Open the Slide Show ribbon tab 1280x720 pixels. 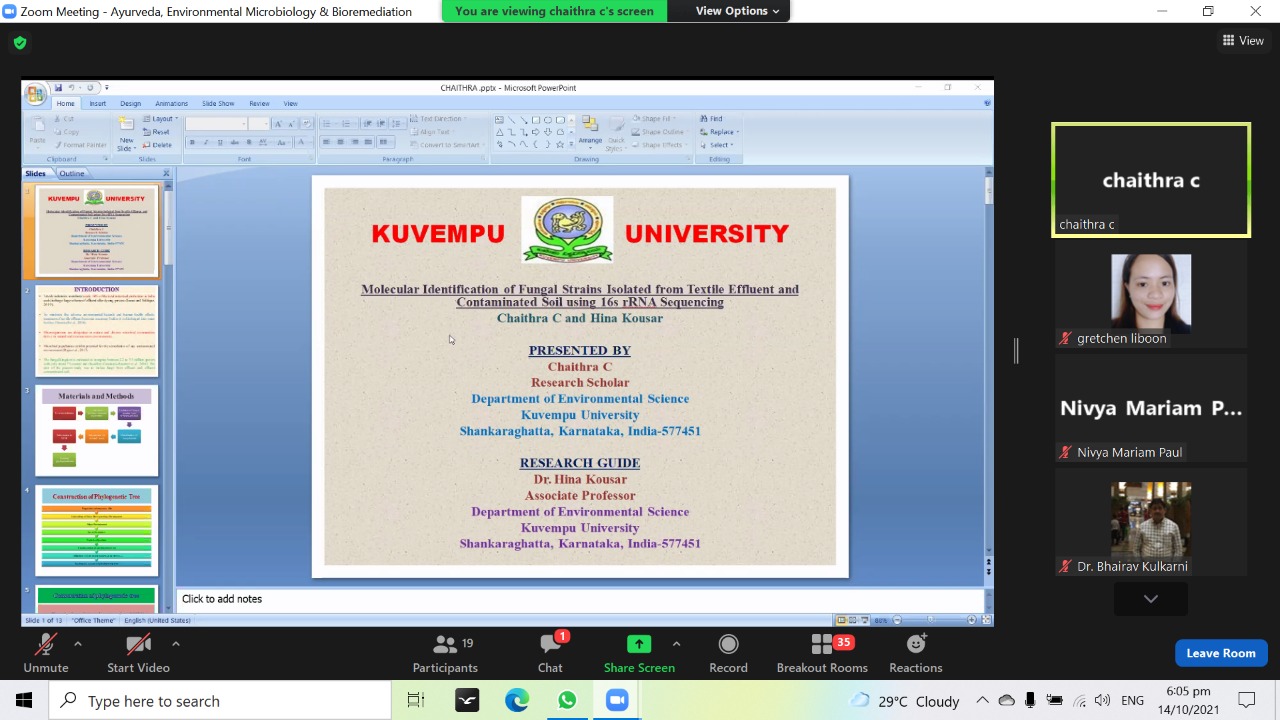pos(218,104)
